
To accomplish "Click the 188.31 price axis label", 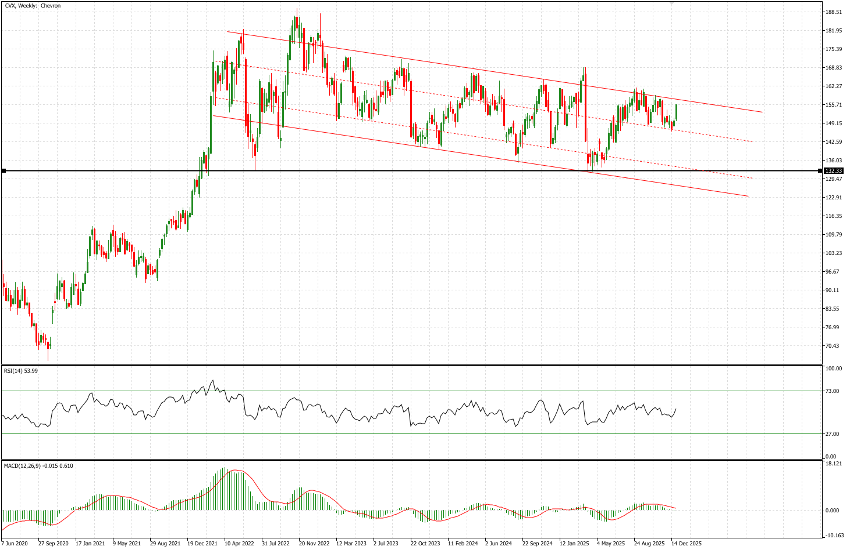I will [833, 12].
